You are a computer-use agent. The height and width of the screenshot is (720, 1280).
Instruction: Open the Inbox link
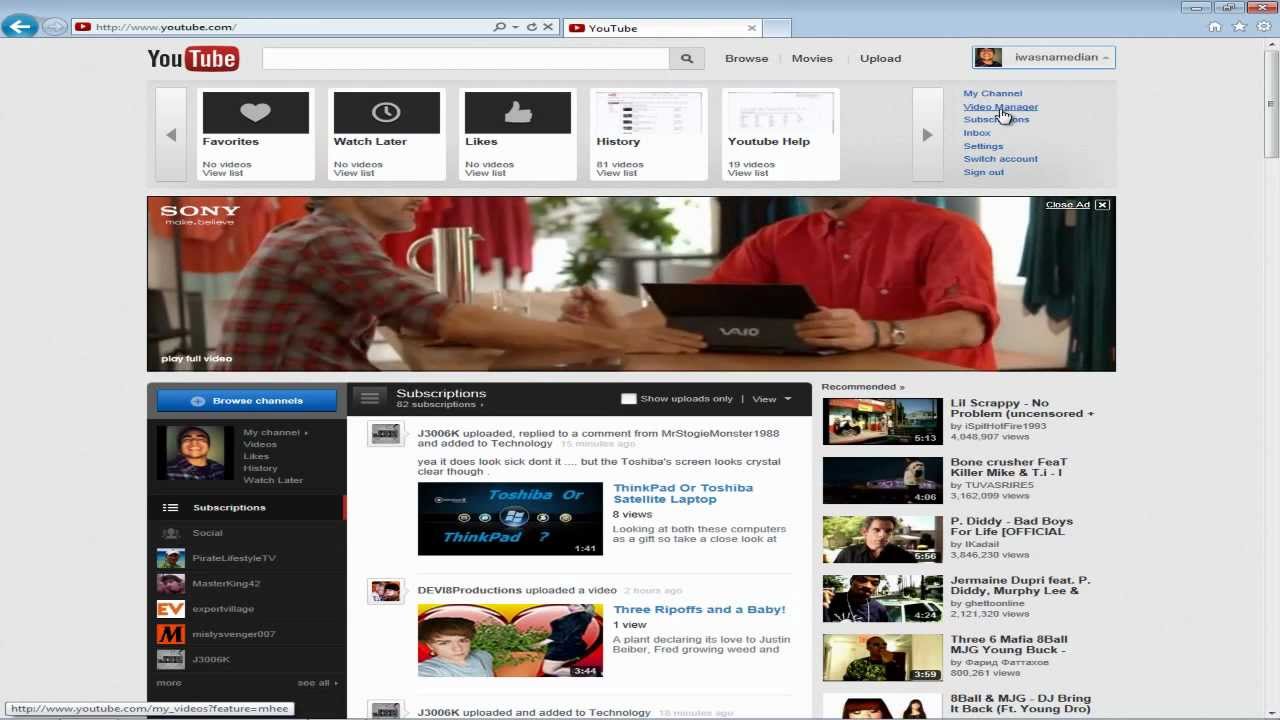977,133
